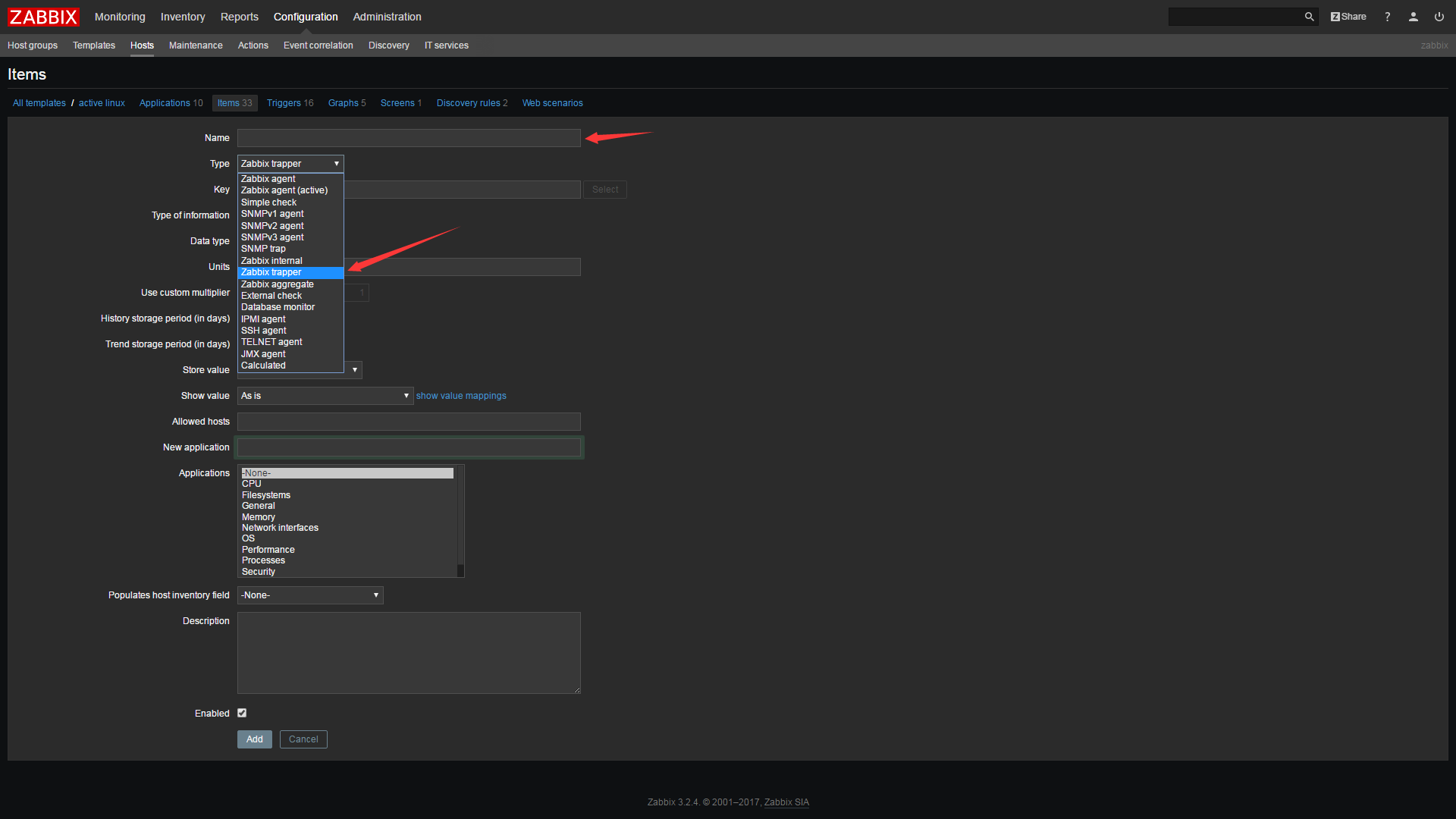Focus the Allowed hosts input field

click(409, 422)
